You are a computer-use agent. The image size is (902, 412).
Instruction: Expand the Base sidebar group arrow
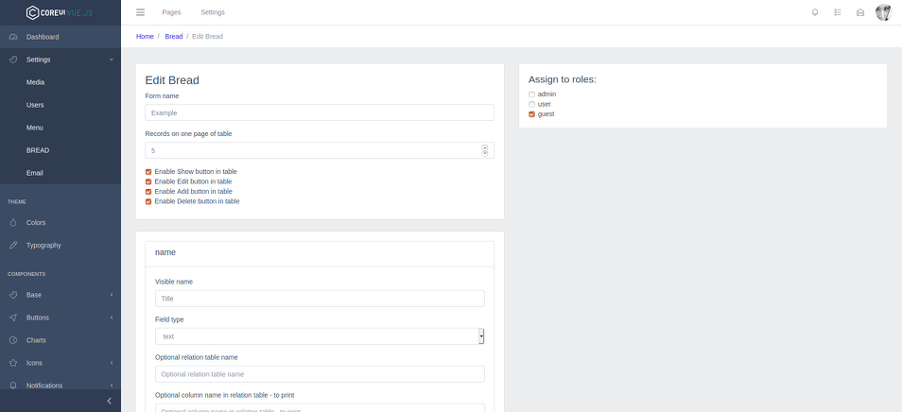(x=112, y=295)
